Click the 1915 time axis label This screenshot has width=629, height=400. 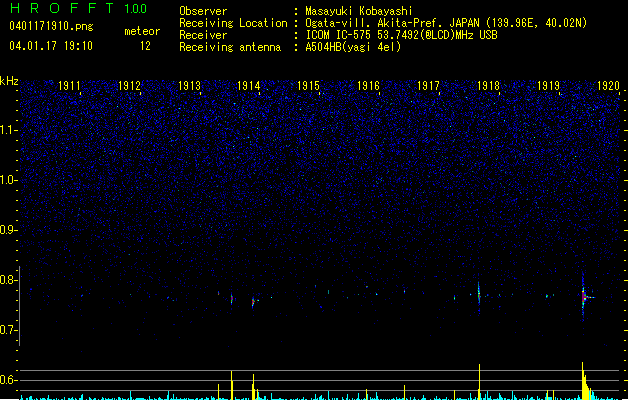coord(308,86)
